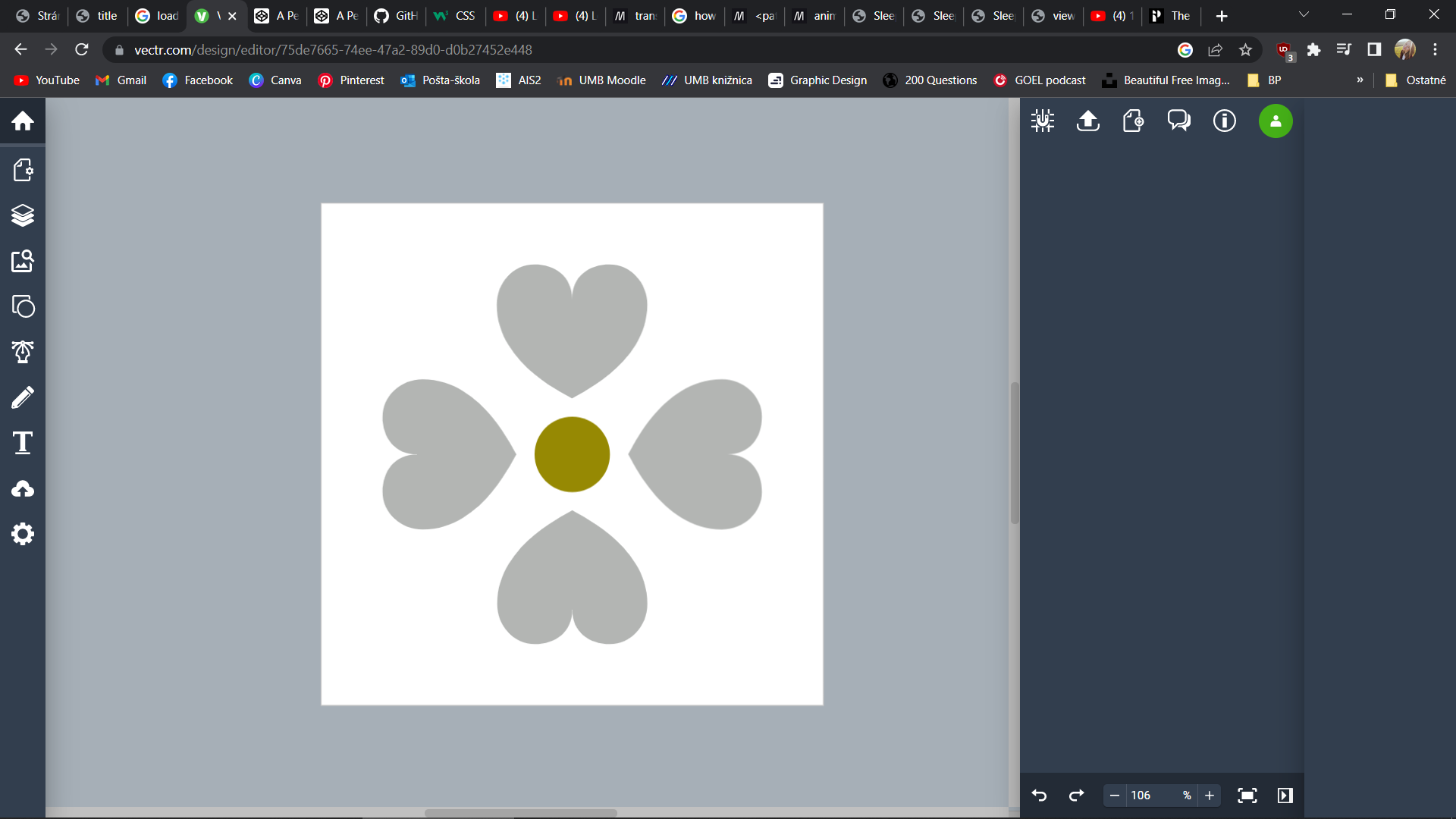
Task: Switch to the 'title' browser tab
Action: point(98,16)
